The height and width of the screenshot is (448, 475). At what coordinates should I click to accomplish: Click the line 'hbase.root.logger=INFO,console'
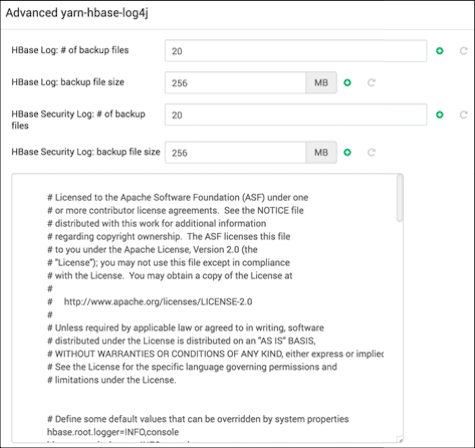click(113, 432)
